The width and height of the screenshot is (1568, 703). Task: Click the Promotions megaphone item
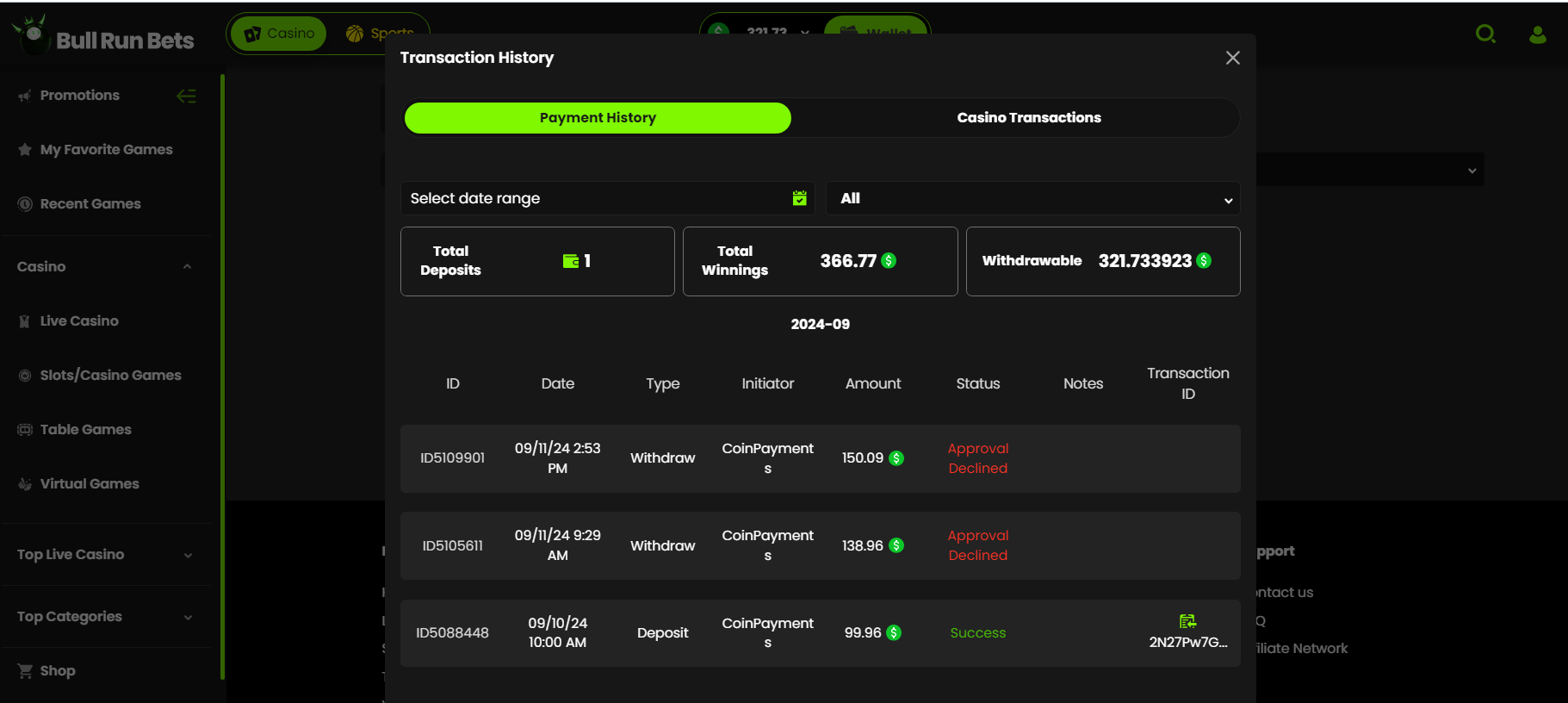pyautogui.click(x=69, y=95)
